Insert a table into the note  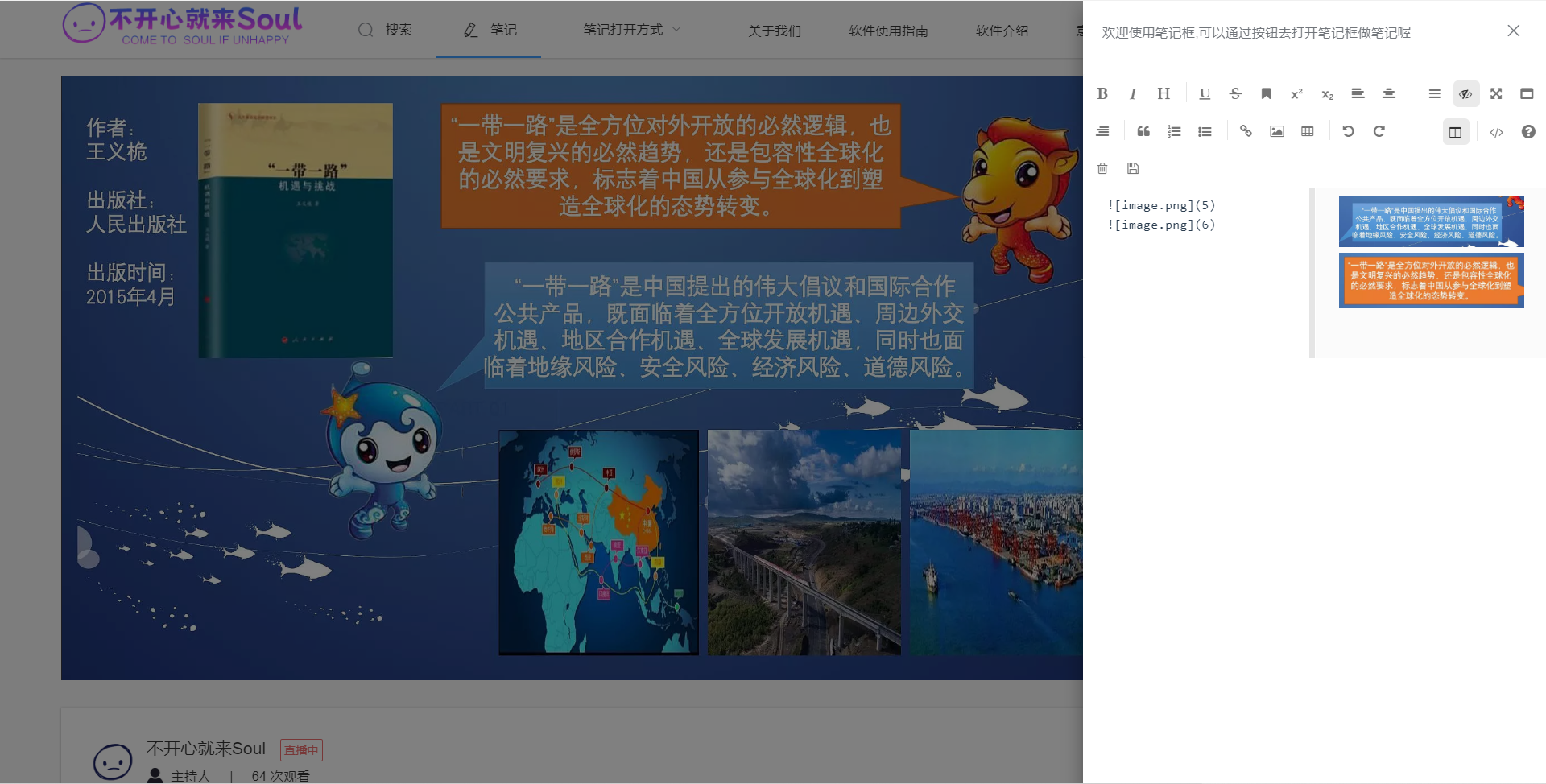point(1308,132)
